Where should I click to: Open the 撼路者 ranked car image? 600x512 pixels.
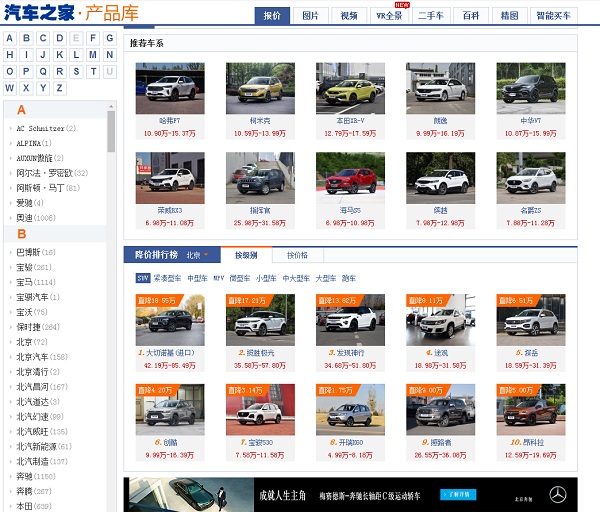tap(440, 410)
